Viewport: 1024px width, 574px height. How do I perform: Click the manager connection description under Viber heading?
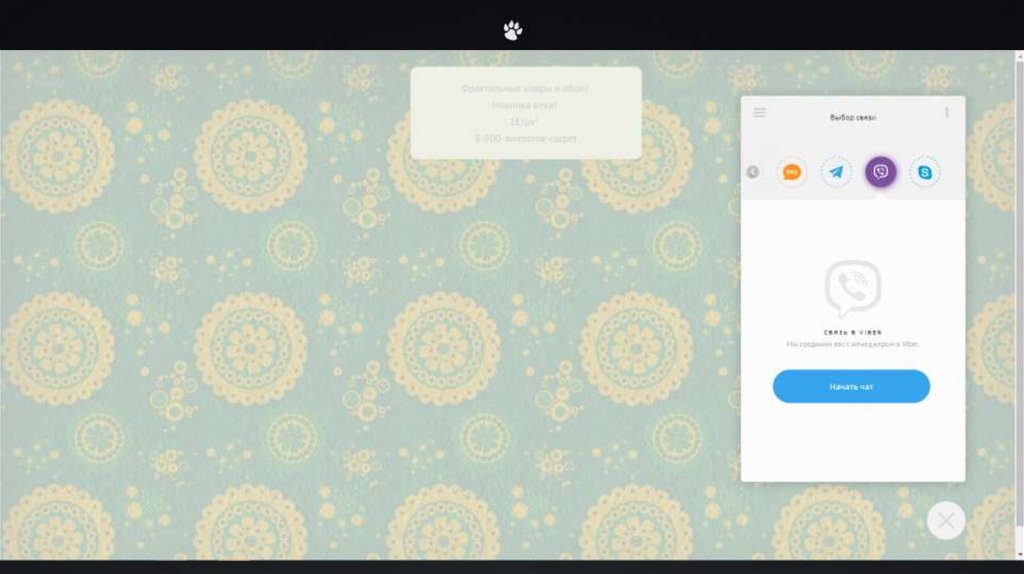point(852,344)
